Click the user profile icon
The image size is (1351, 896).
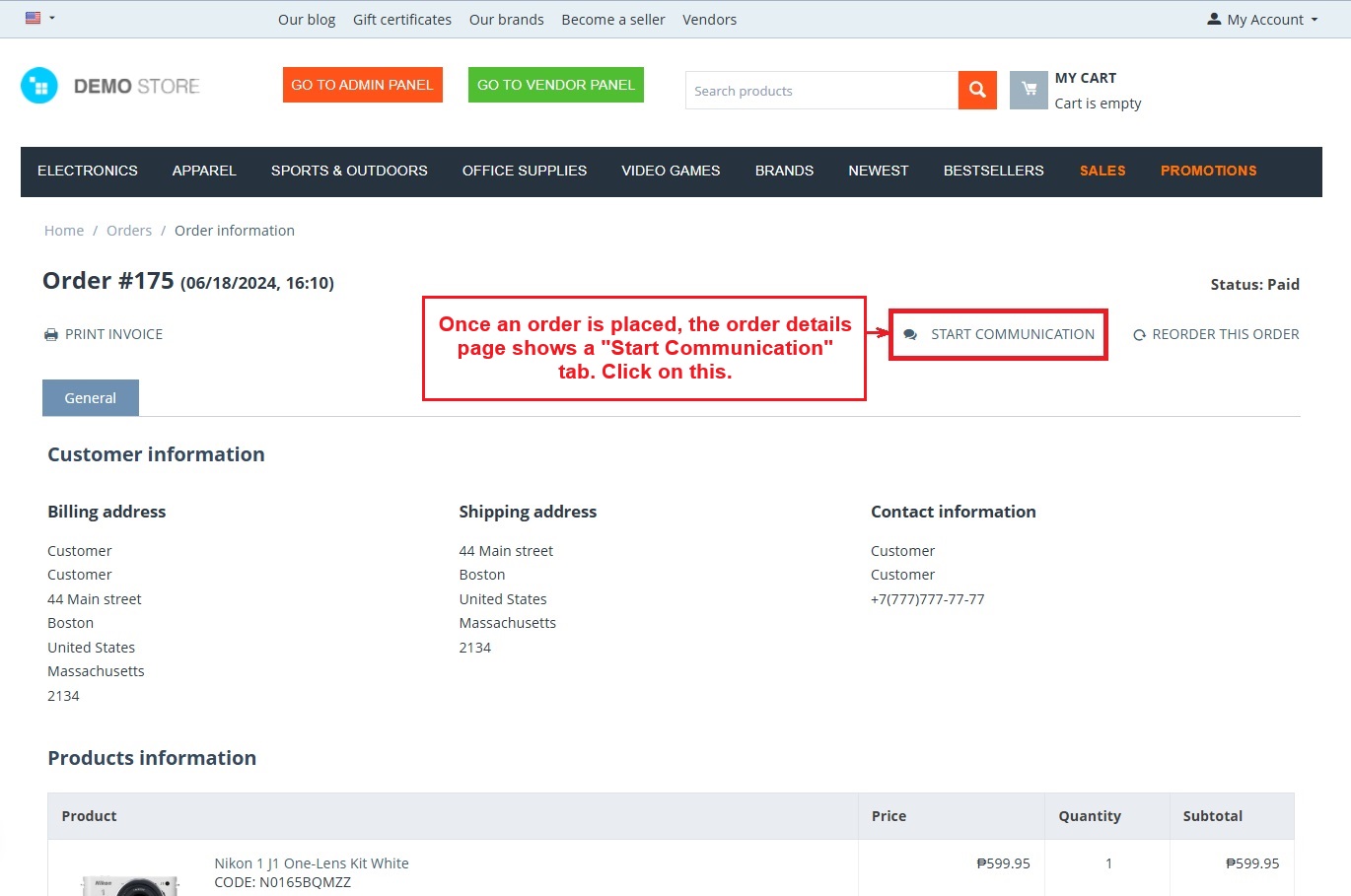[1214, 20]
